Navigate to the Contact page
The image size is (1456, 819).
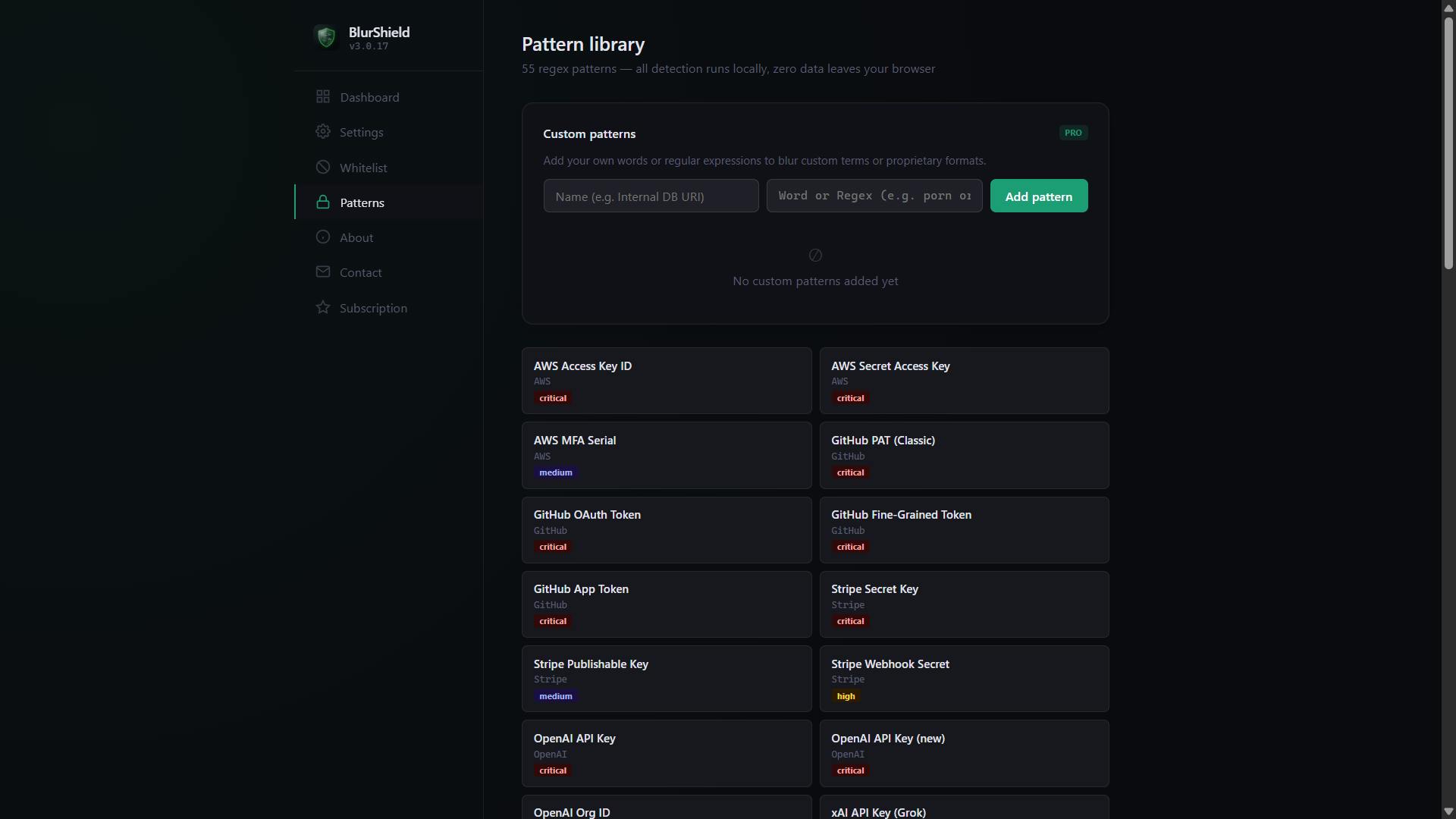click(x=389, y=272)
